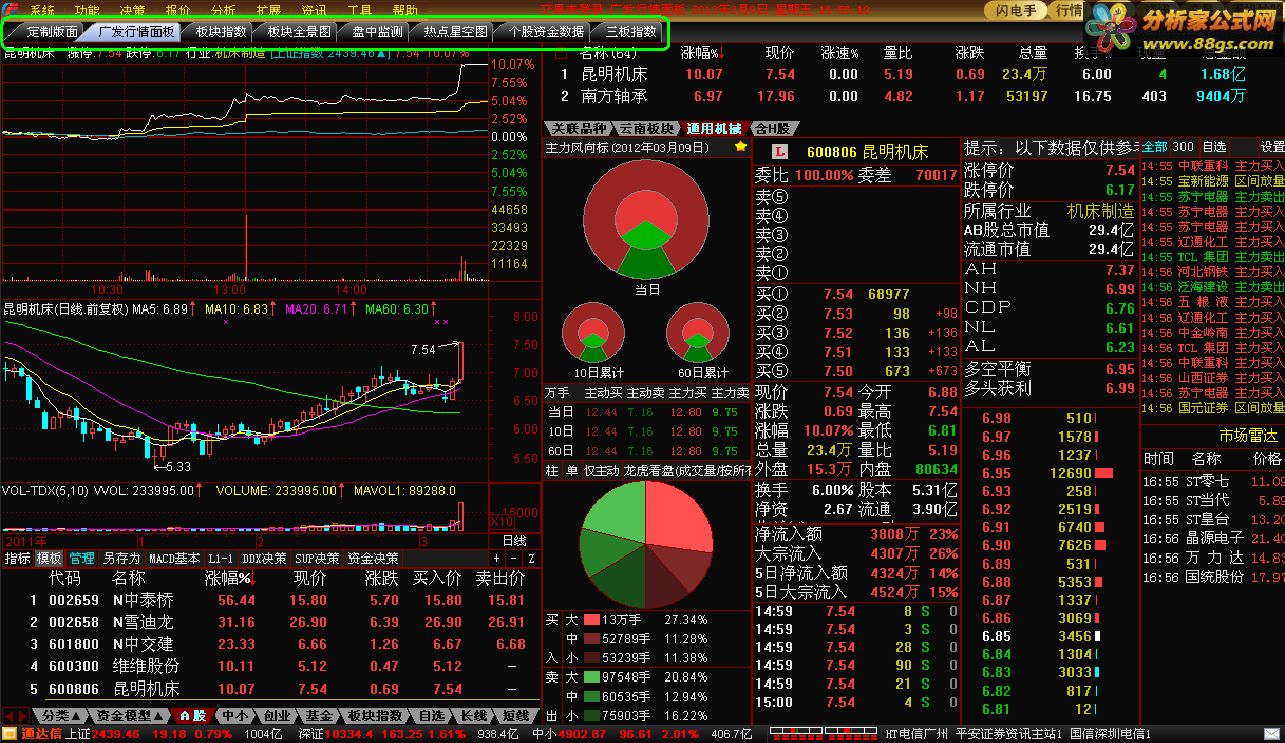Select 南方轴承 in the top list

[x=613, y=97]
